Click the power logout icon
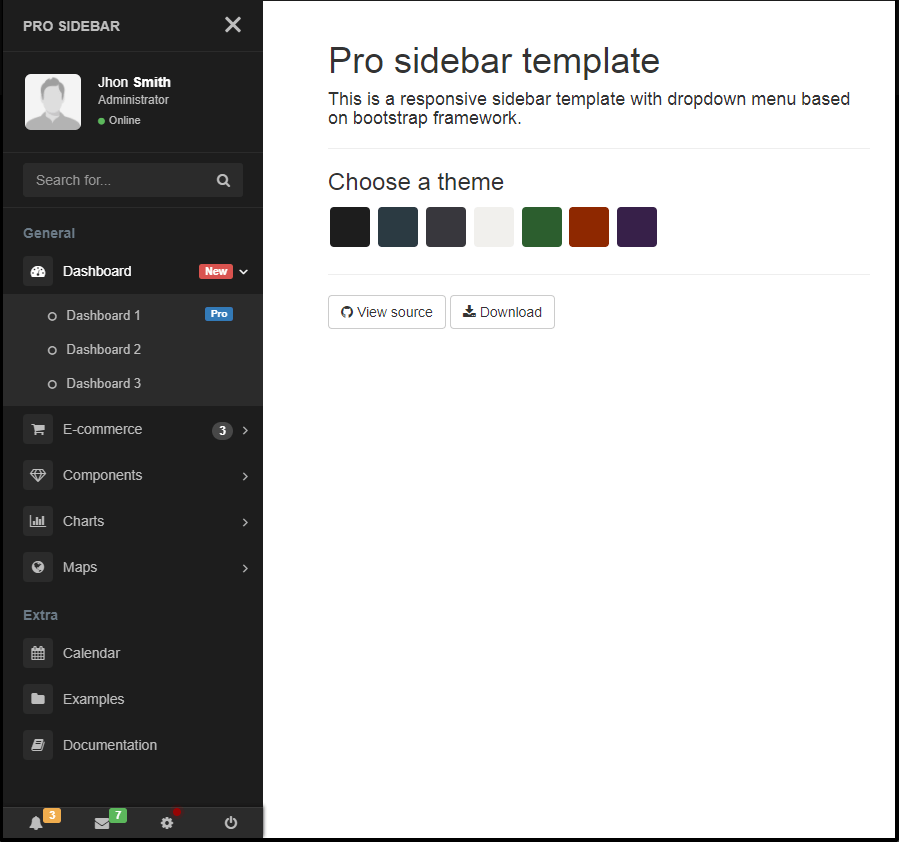 point(230,823)
